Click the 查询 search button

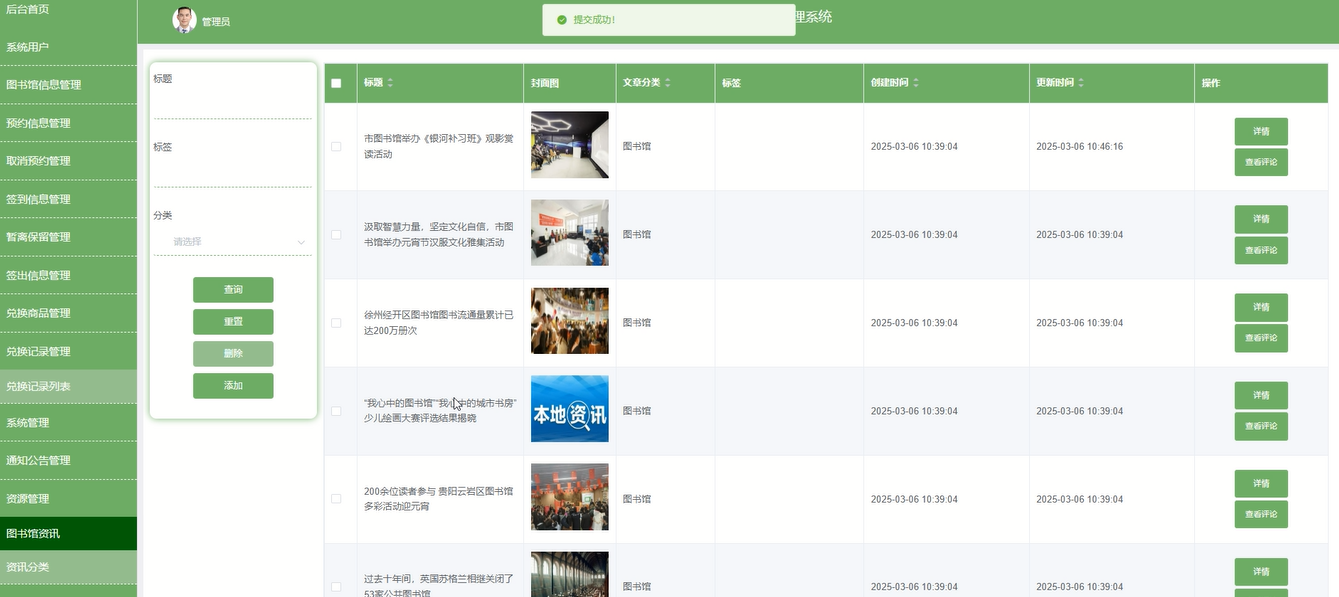233,290
